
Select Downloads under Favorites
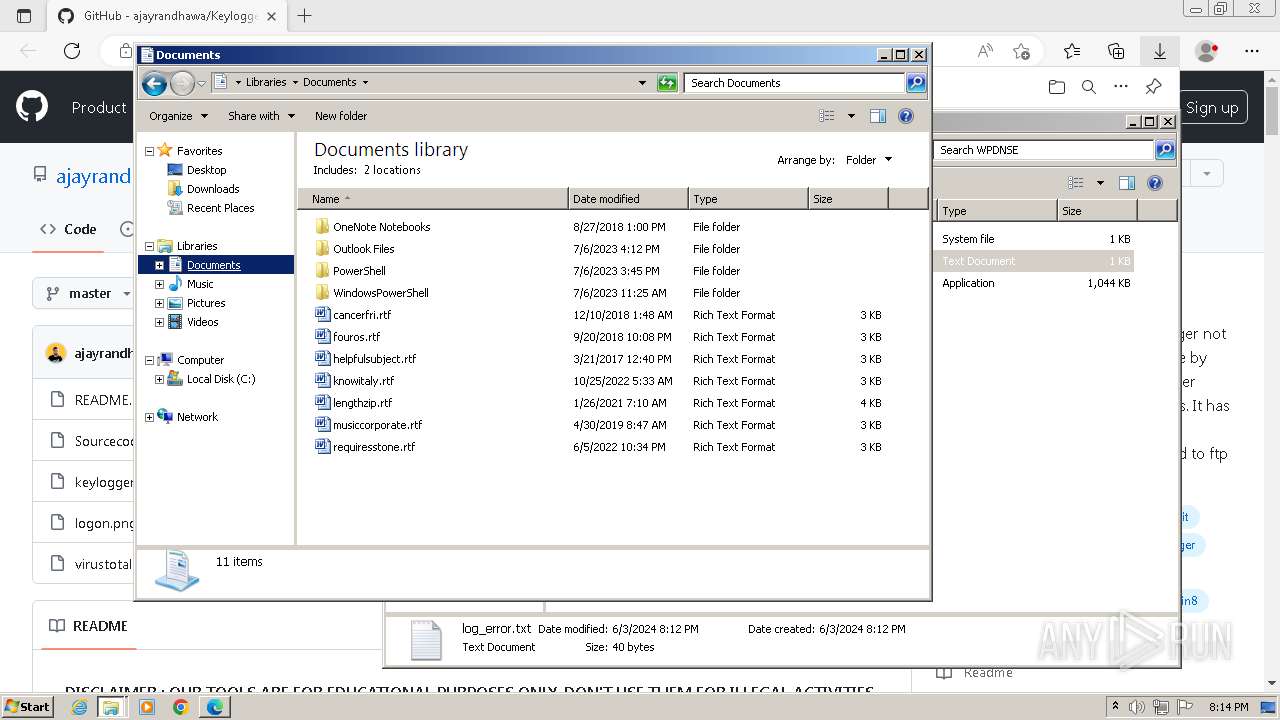pyautogui.click(x=213, y=189)
